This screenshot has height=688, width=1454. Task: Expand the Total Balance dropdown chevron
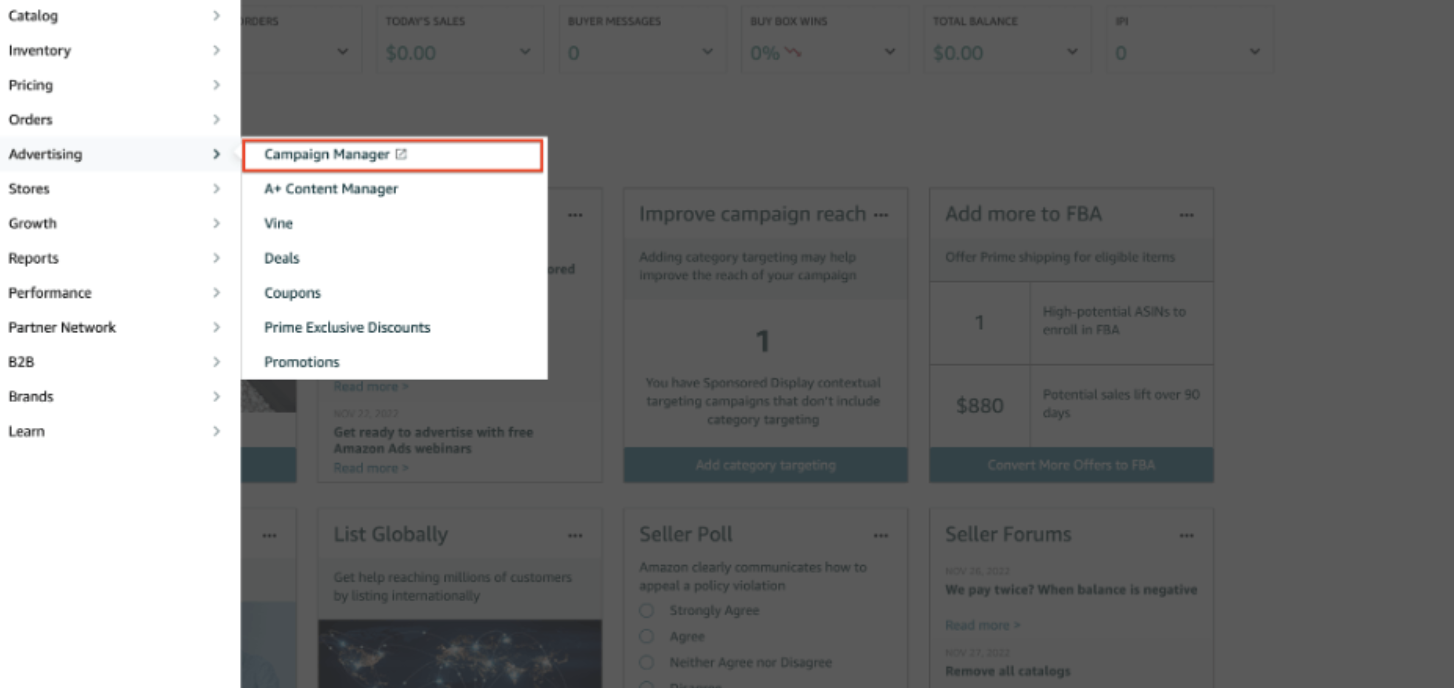pyautogui.click(x=1072, y=53)
